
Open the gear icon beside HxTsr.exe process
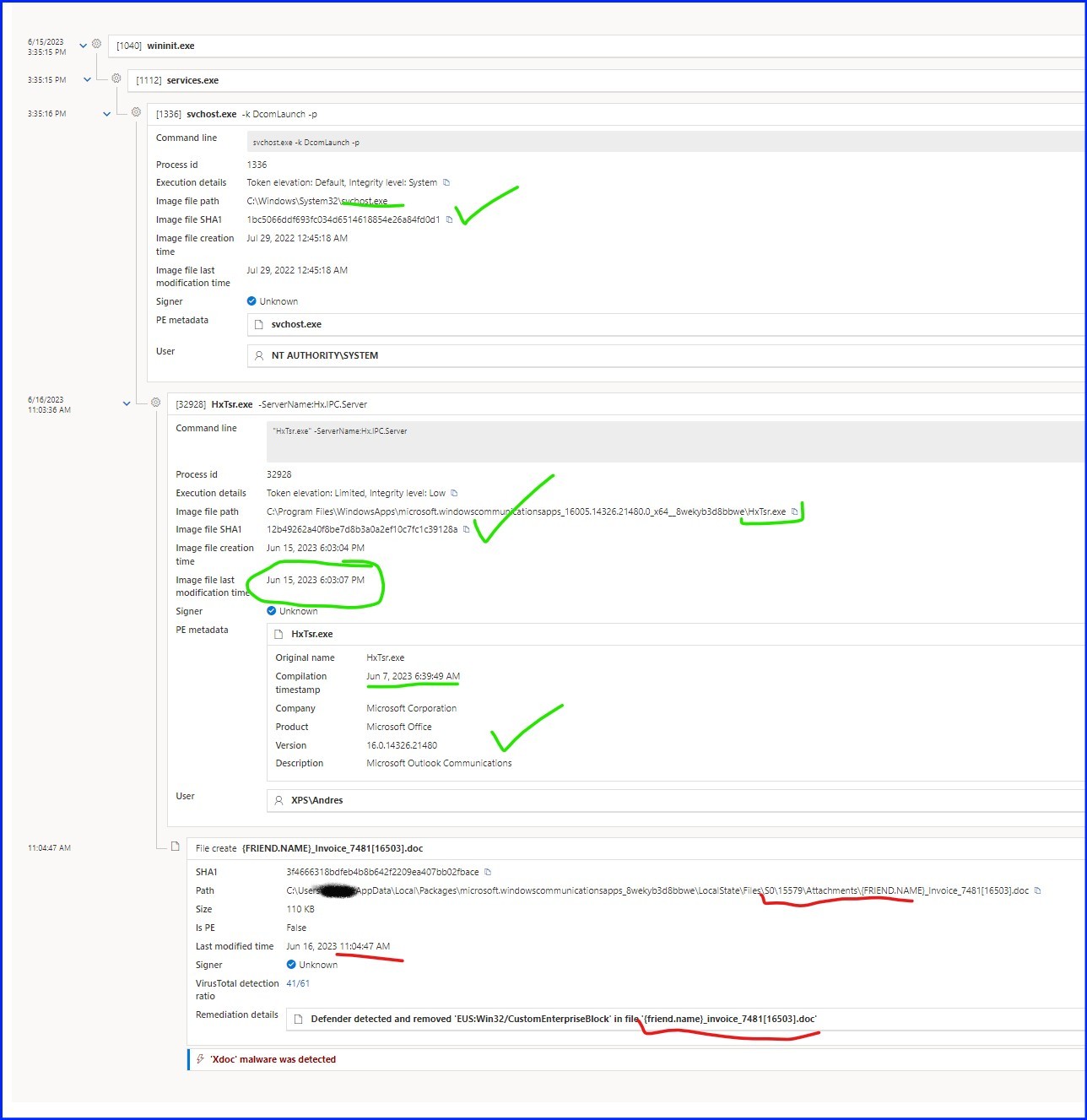tap(156, 403)
